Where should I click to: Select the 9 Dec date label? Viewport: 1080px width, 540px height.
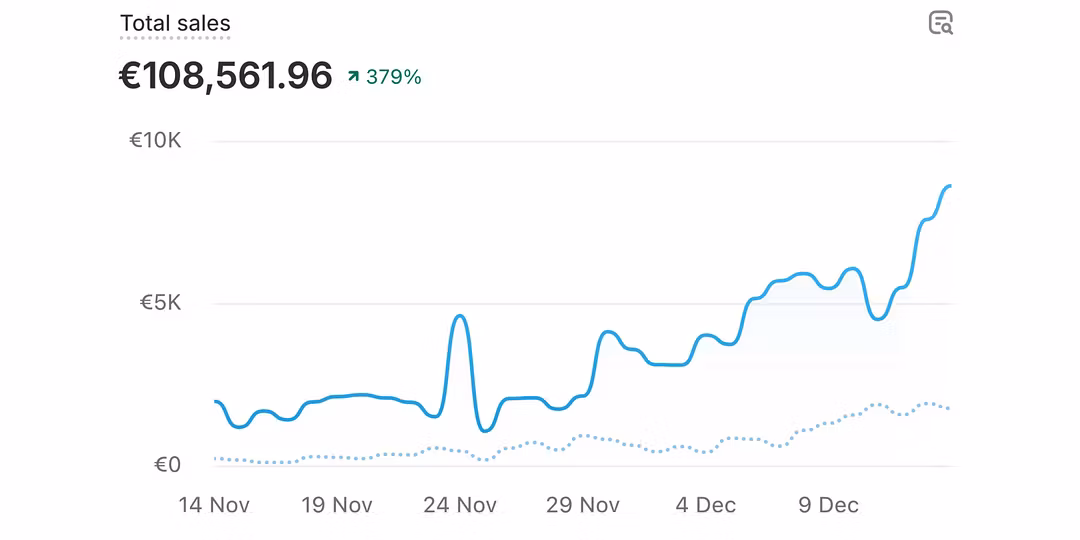pos(829,505)
